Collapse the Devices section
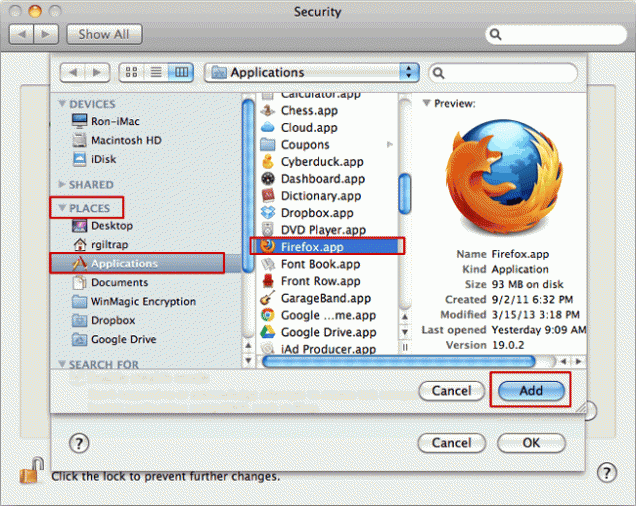The width and height of the screenshot is (636, 506). click(x=62, y=103)
